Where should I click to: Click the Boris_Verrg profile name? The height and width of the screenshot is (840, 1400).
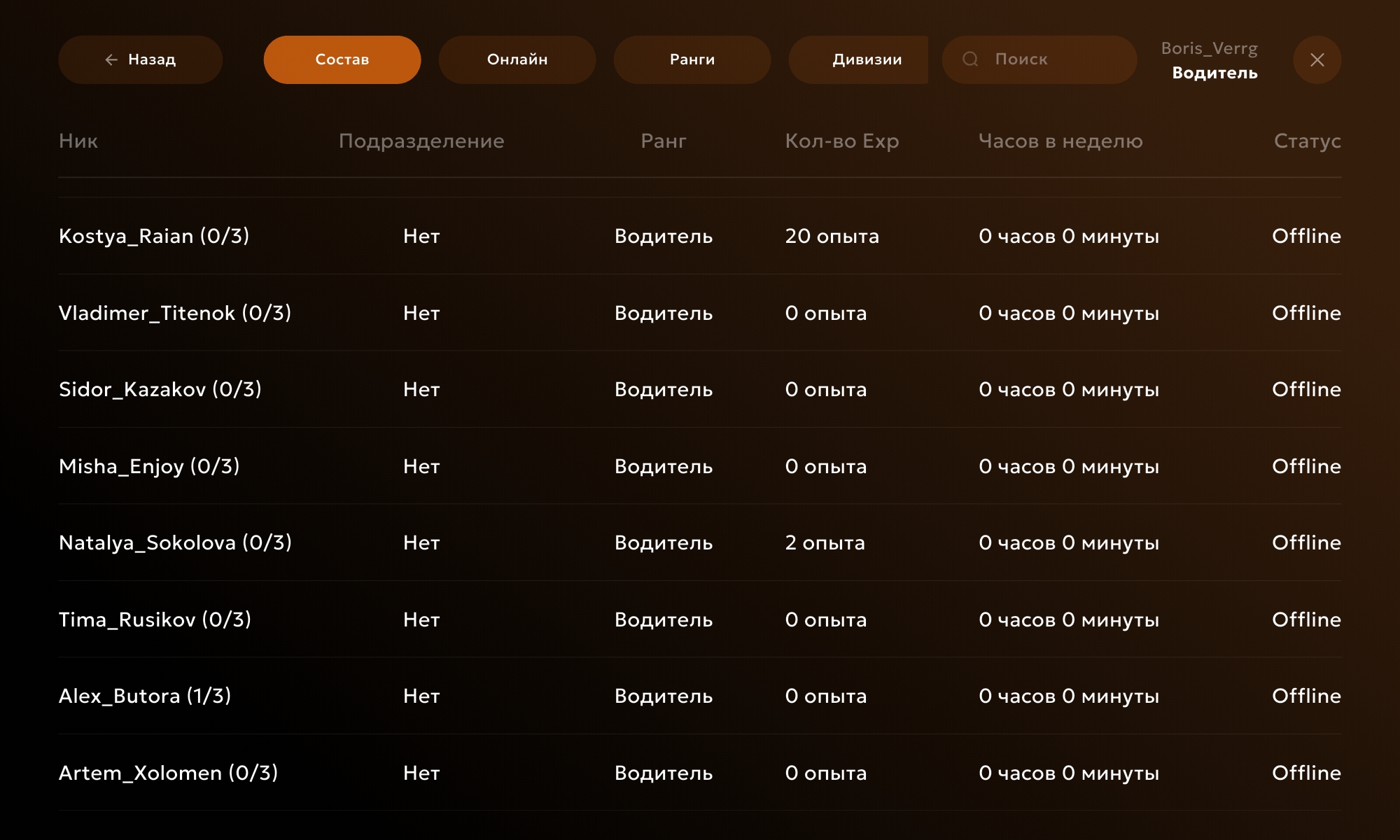[1209, 48]
